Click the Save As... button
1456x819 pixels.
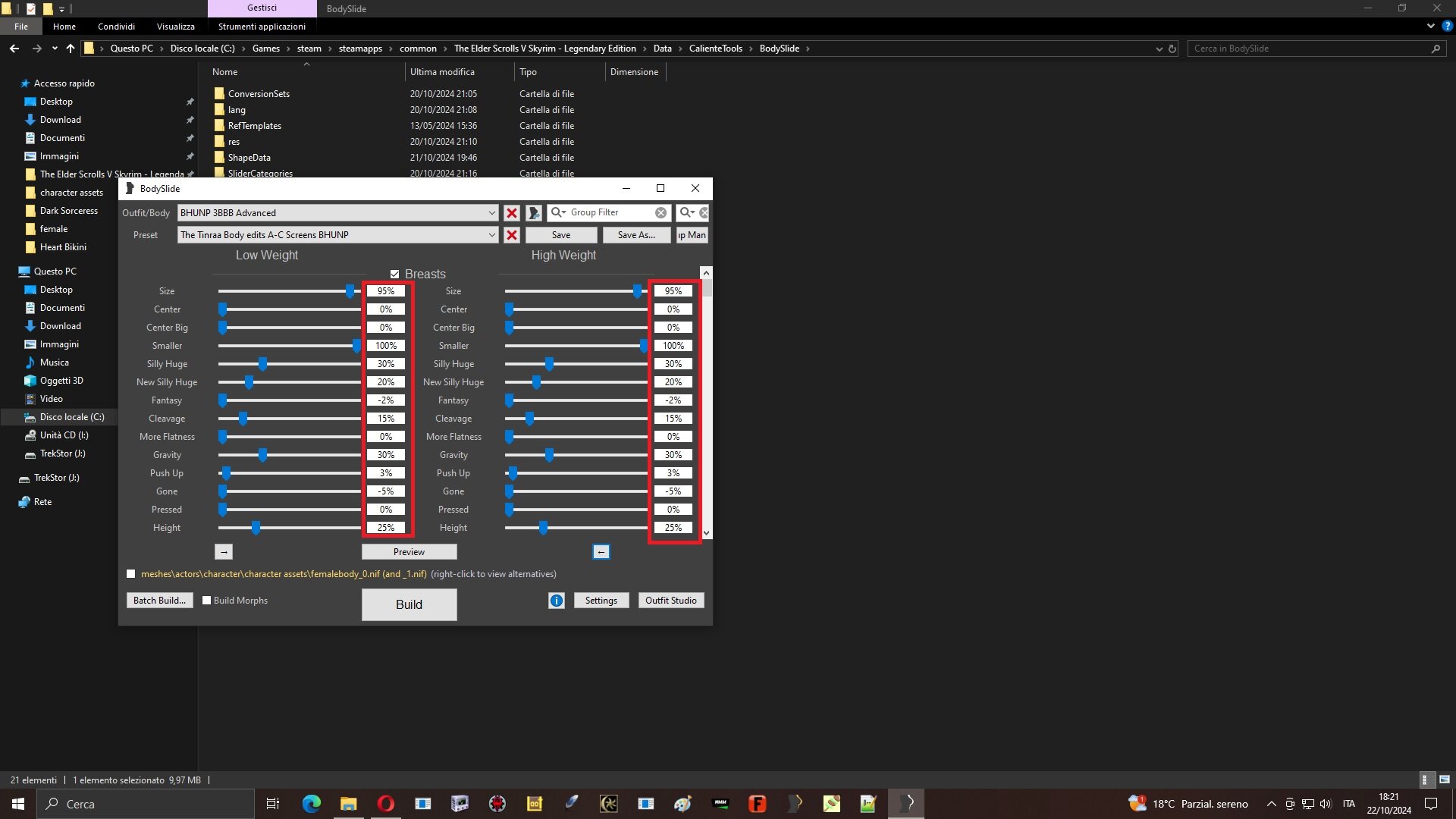pyautogui.click(x=636, y=235)
